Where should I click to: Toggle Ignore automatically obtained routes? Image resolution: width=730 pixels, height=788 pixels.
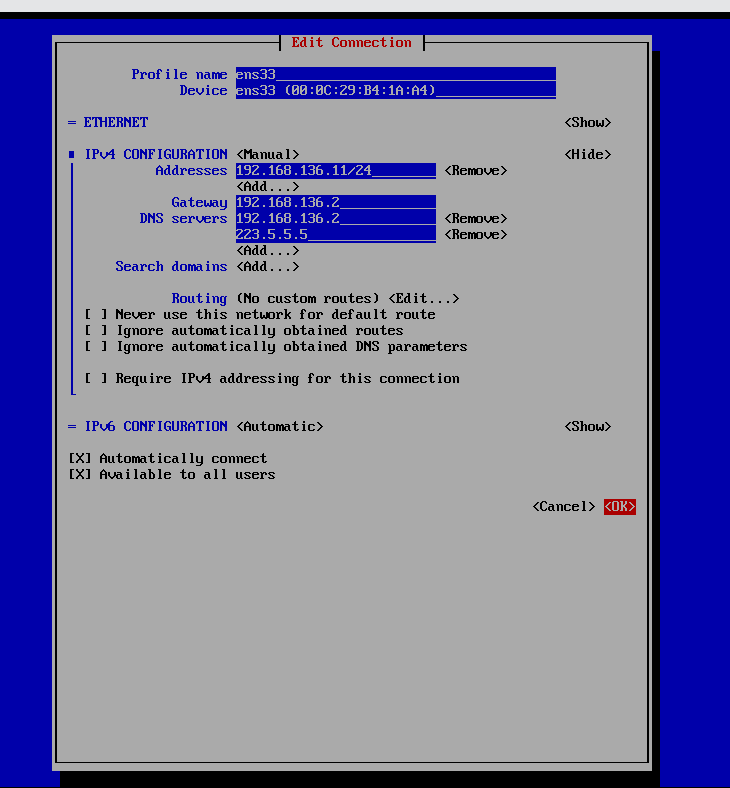pyautogui.click(x=96, y=330)
